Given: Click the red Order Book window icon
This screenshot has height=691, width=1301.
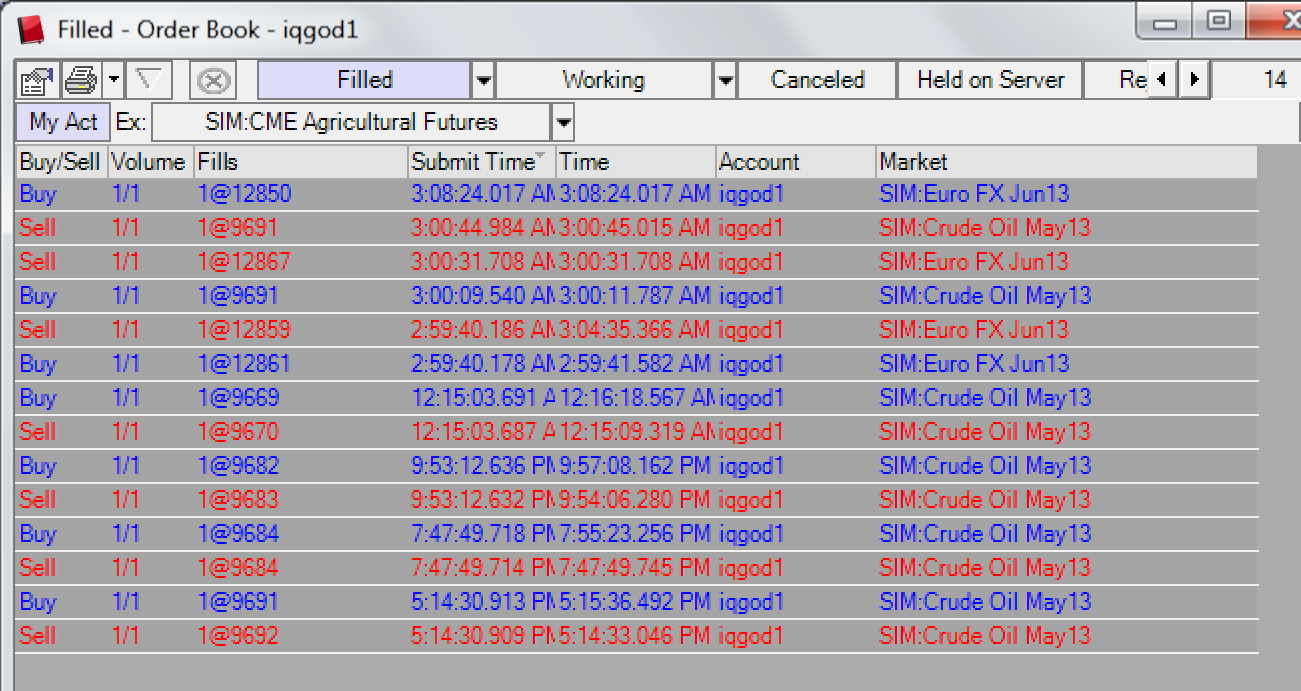Looking at the screenshot, I should [x=32, y=30].
